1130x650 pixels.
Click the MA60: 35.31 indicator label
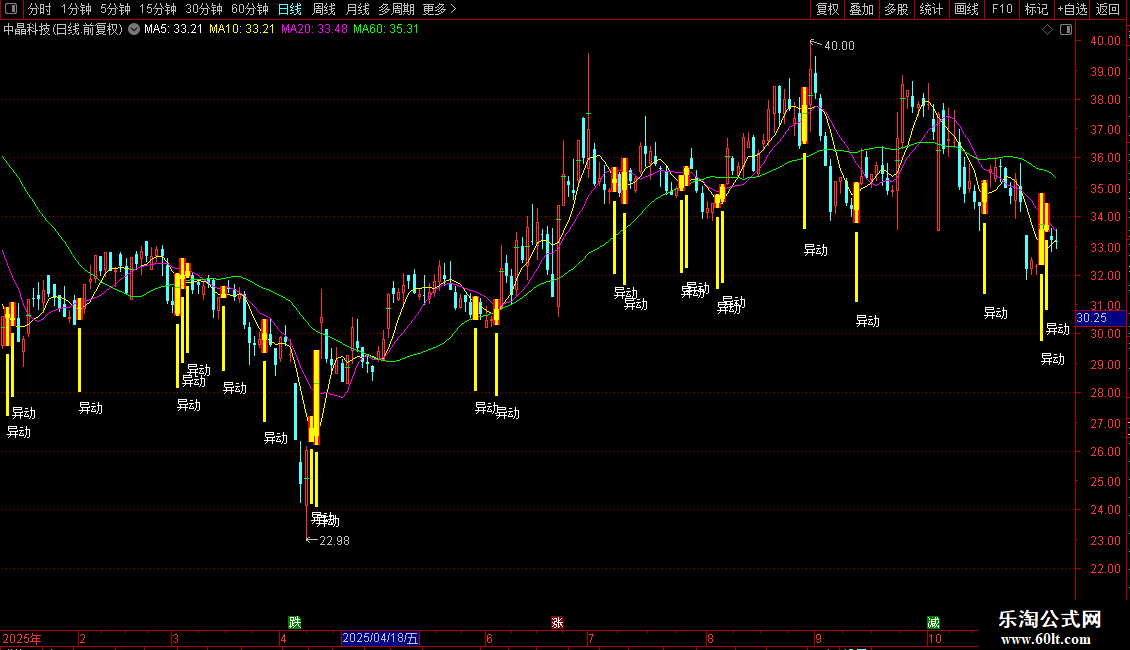coord(386,30)
